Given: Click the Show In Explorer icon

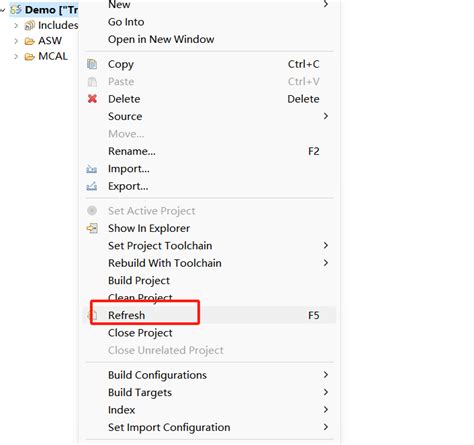Looking at the screenshot, I should 92,228.
